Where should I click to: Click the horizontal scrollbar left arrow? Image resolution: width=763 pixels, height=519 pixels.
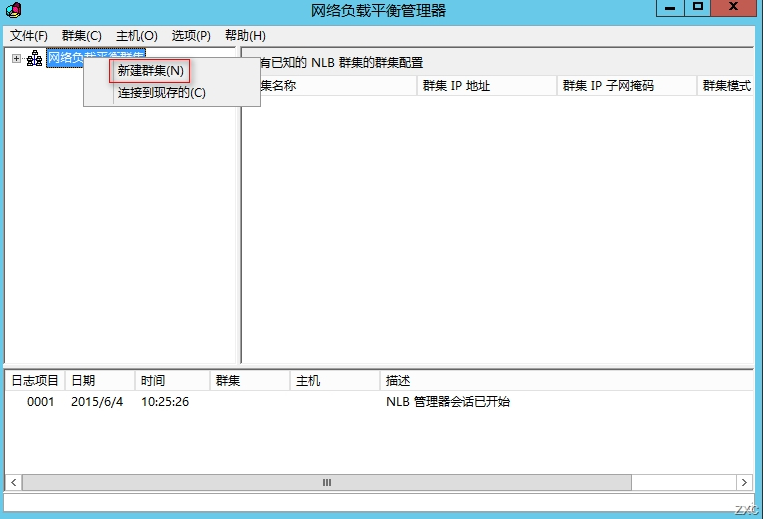[x=14, y=483]
